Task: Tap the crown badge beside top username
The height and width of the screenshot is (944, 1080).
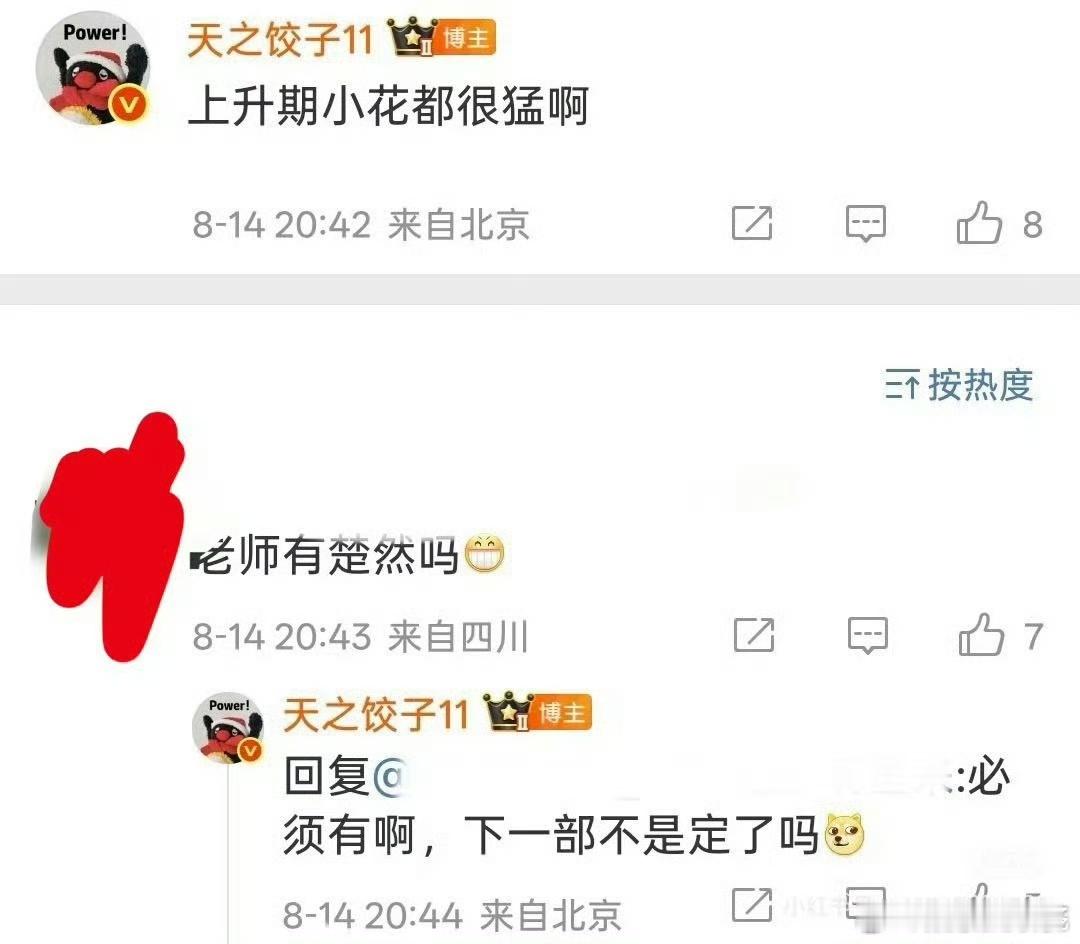Action: [413, 37]
